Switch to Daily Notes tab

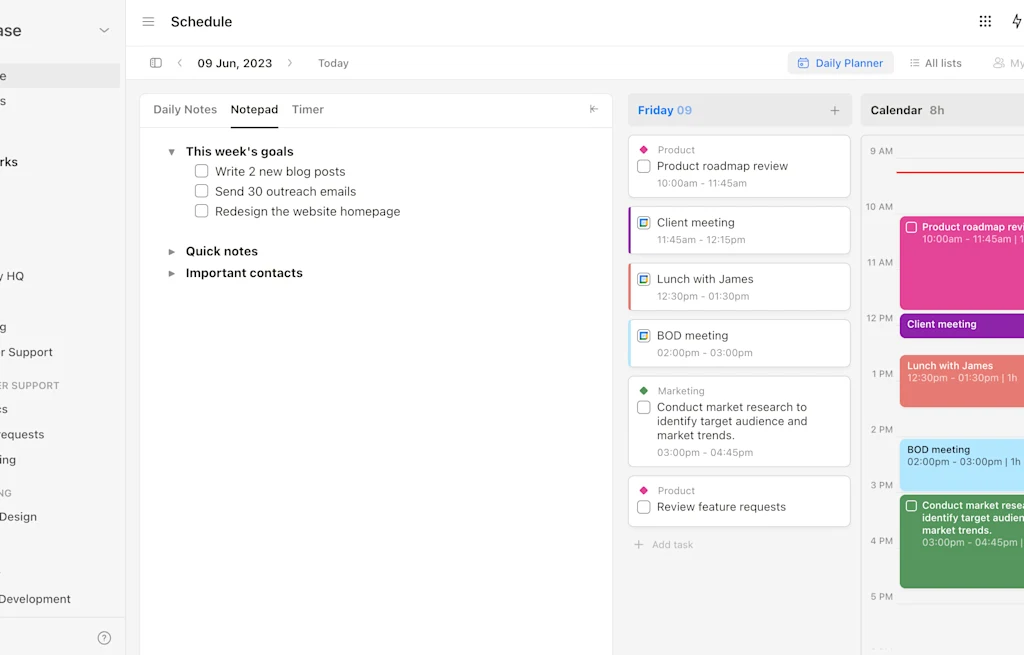pos(185,109)
